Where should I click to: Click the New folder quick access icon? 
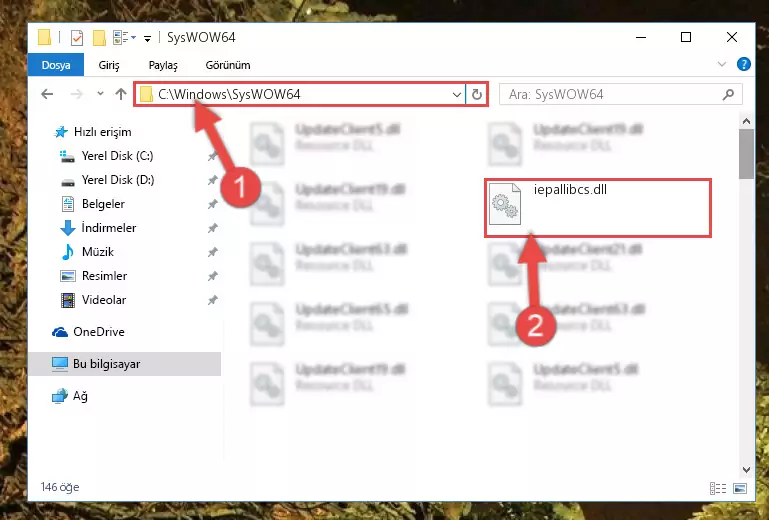tap(99, 38)
